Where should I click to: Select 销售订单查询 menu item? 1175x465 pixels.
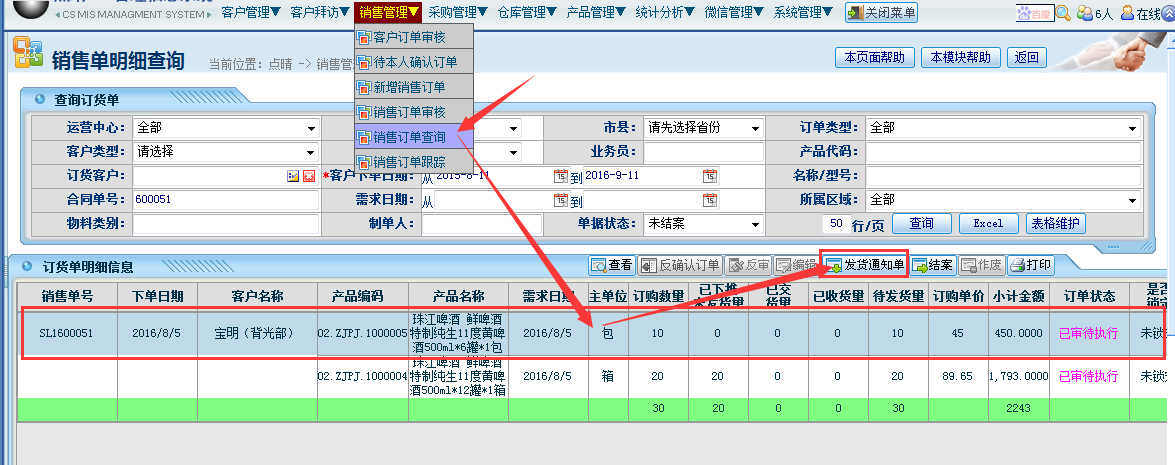tap(408, 137)
